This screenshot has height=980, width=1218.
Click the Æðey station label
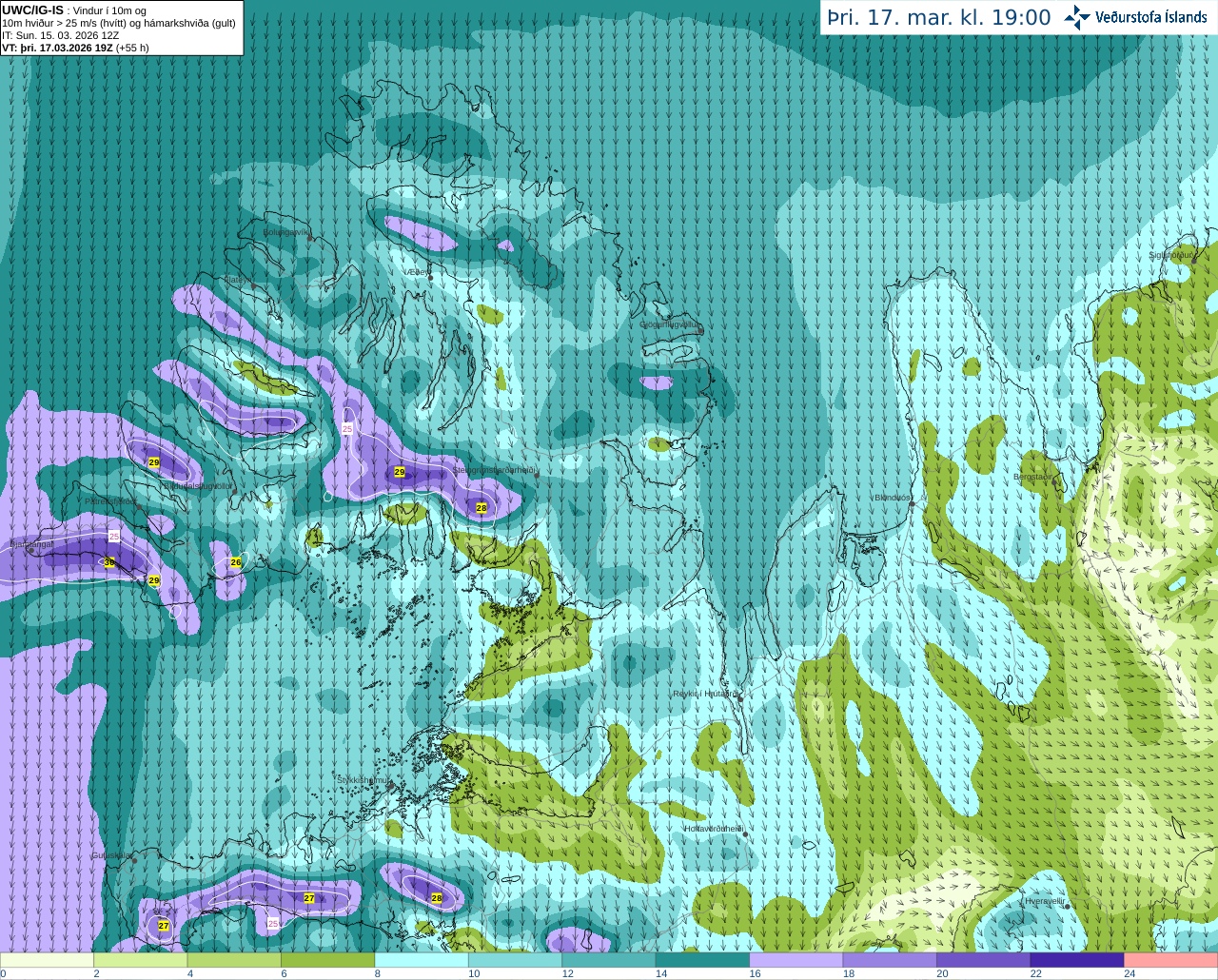point(416,272)
